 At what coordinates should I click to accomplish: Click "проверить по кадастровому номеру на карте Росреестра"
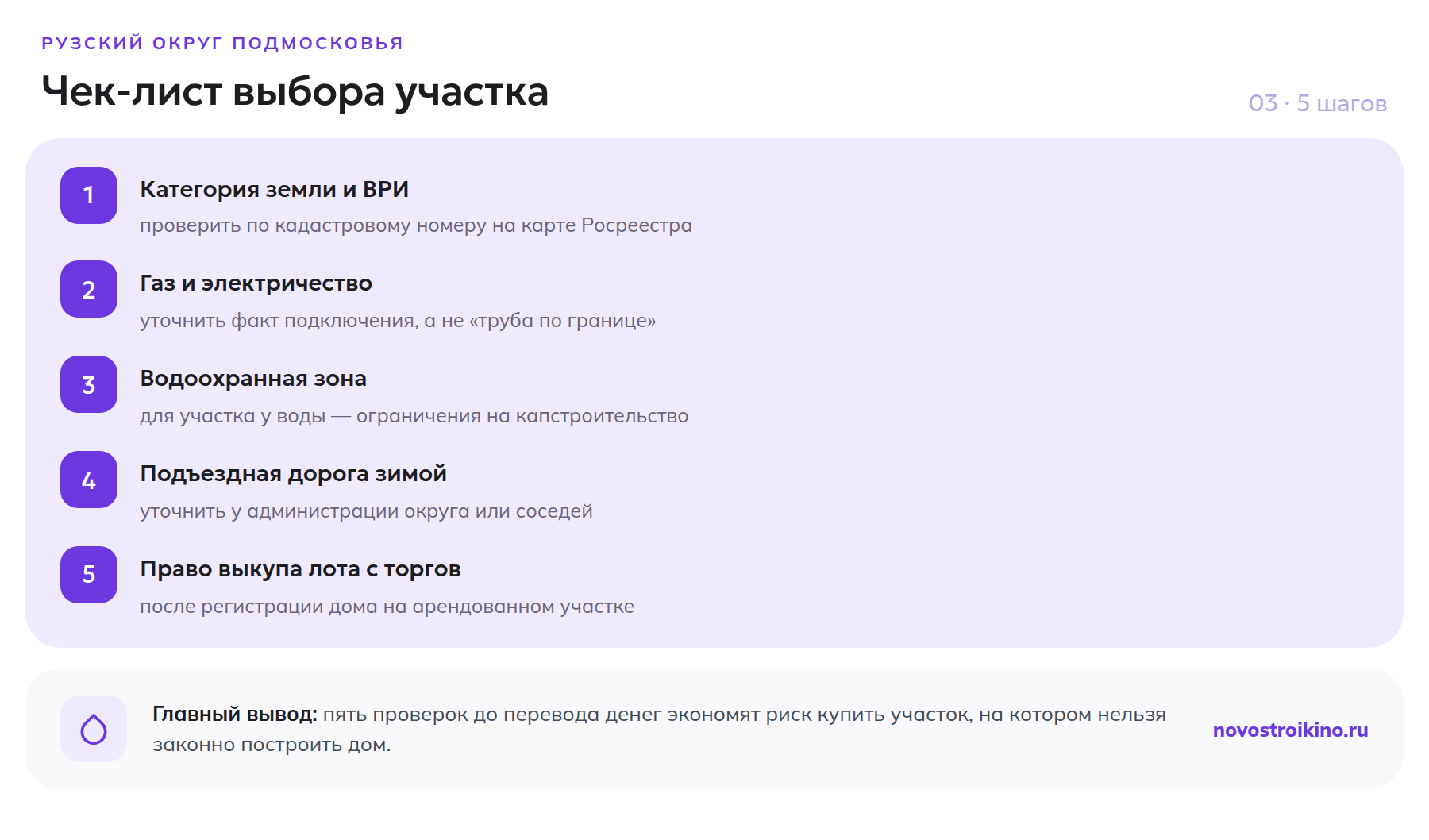point(416,225)
